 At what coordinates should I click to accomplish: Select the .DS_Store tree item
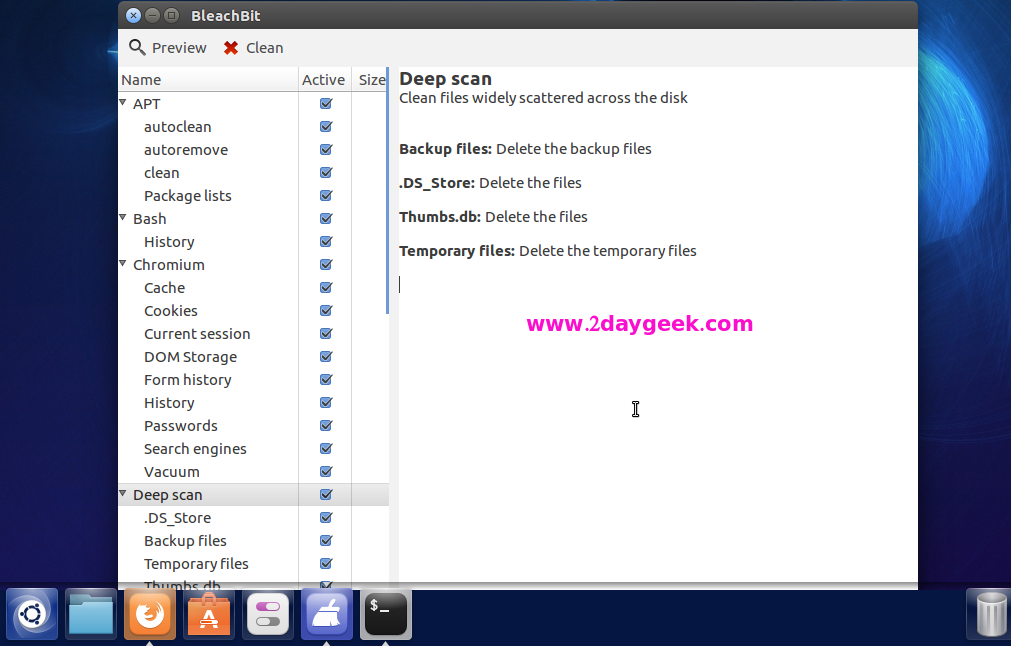click(177, 518)
